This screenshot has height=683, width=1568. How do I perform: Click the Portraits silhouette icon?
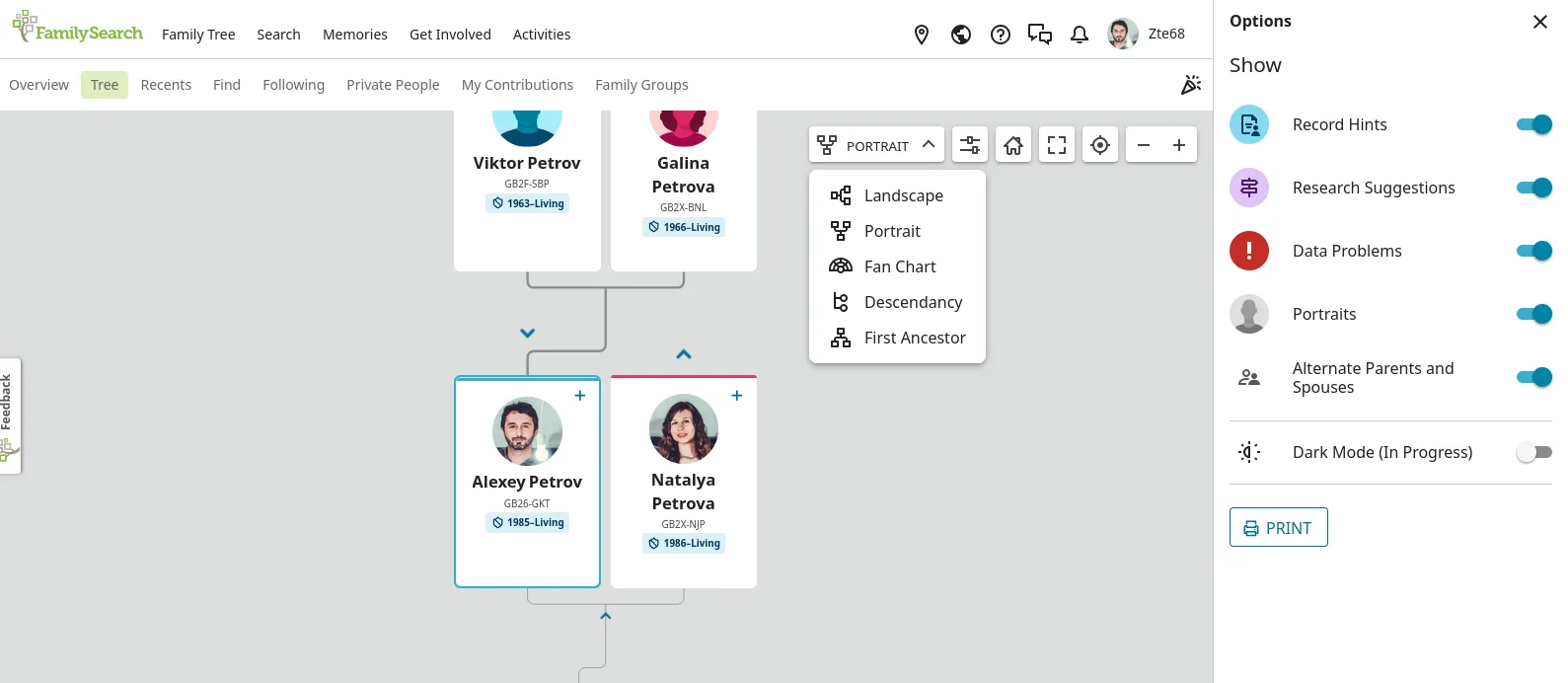tap(1249, 314)
